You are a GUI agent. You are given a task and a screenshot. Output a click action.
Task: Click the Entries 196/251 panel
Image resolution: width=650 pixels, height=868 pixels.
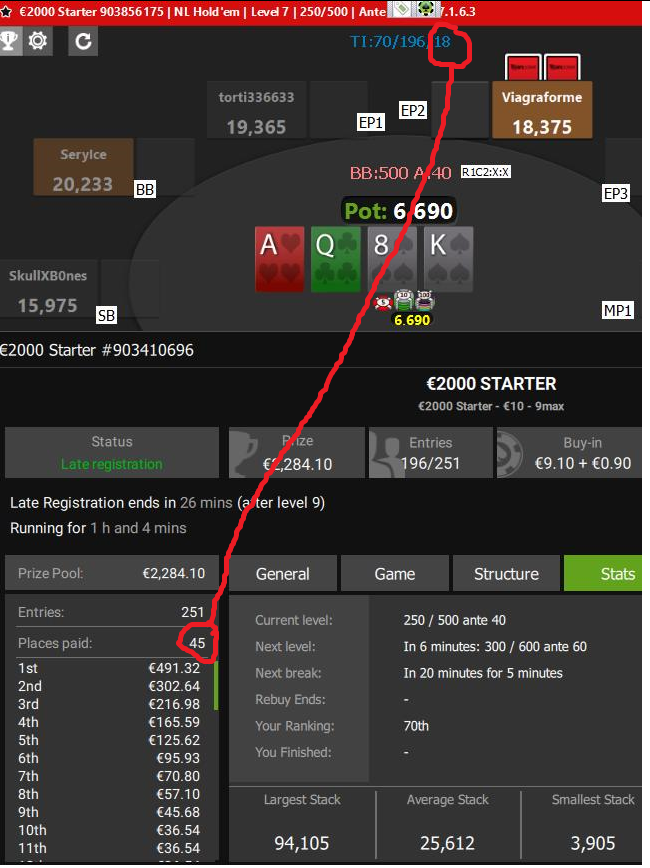point(430,452)
